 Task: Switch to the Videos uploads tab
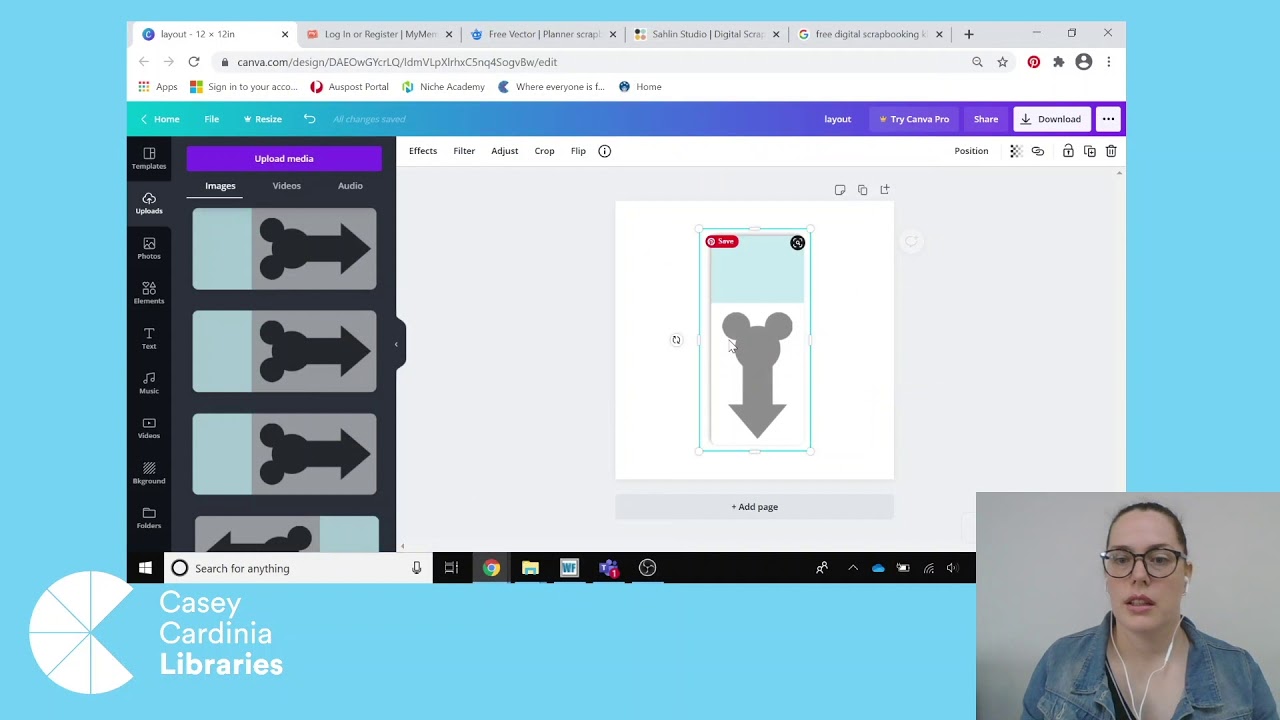coord(287,186)
